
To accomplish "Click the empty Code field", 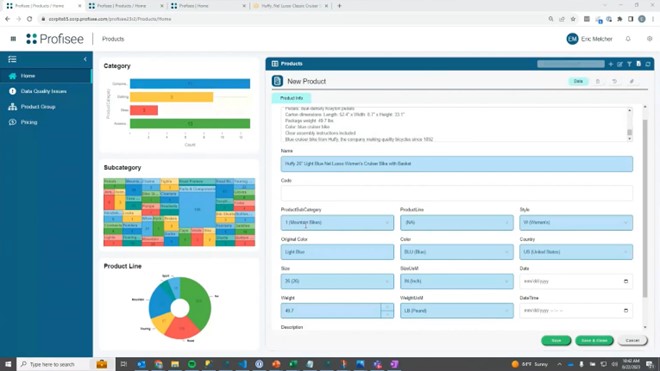I will click(x=457, y=193).
